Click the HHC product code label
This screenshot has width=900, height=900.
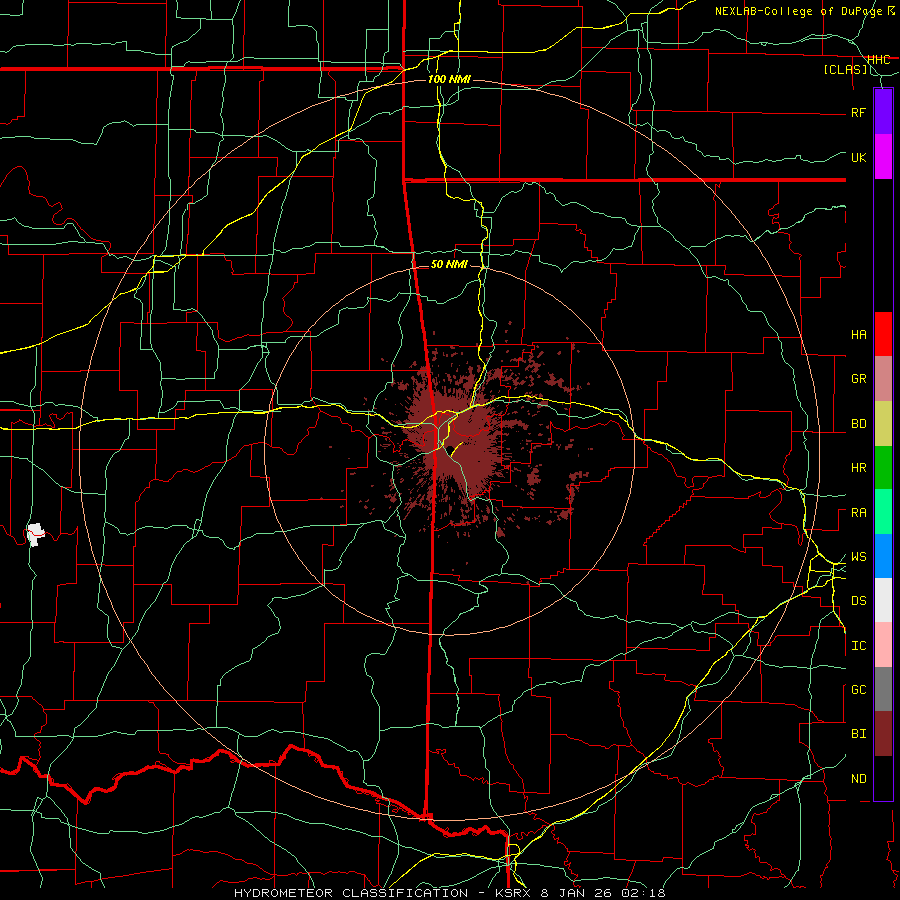pos(878,60)
